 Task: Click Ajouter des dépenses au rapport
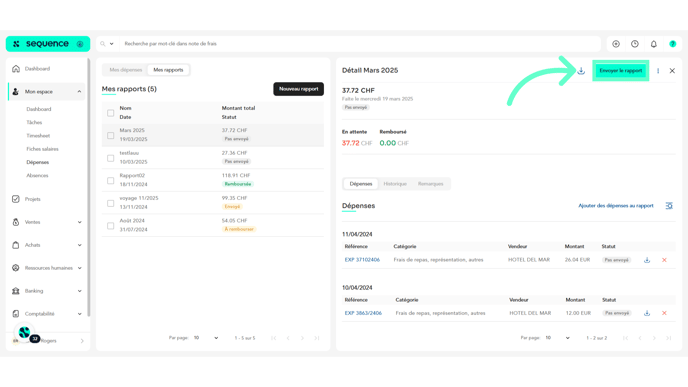coord(616,206)
